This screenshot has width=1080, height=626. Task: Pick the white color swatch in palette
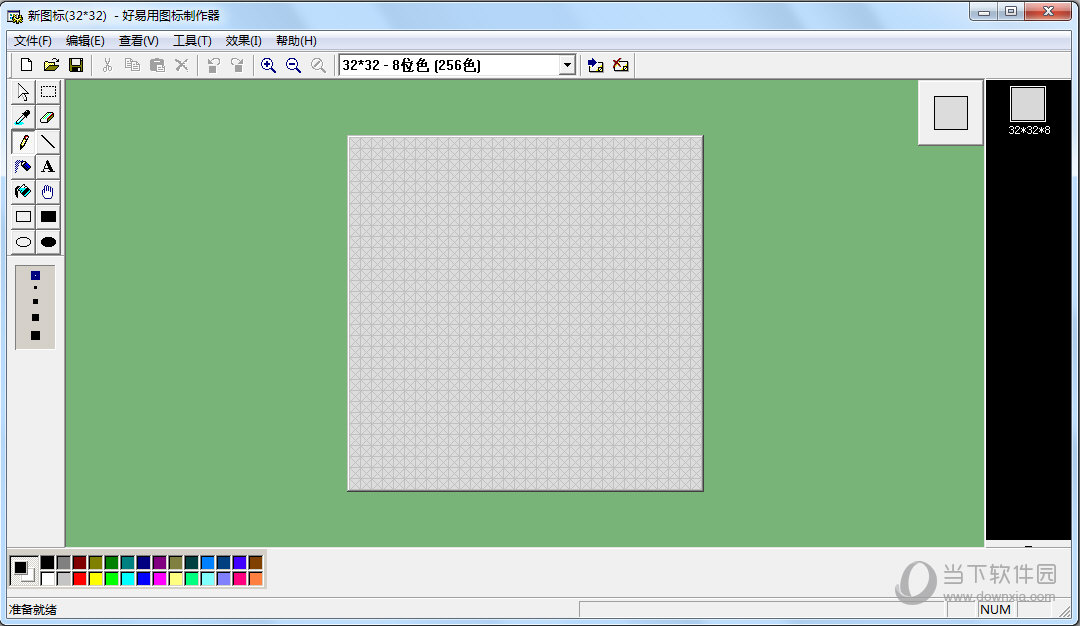[x=48, y=578]
